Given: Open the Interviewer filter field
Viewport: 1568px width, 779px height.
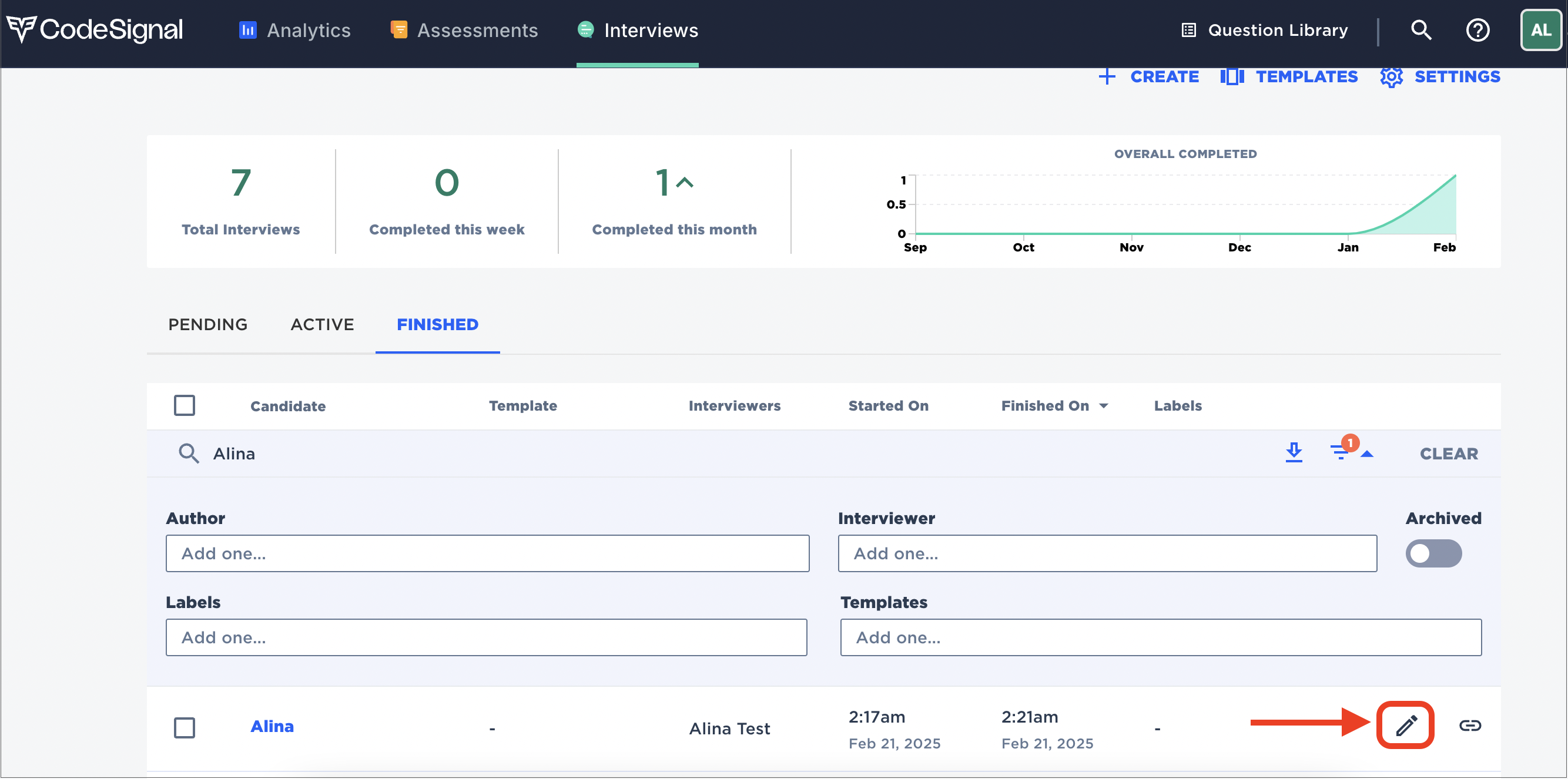Looking at the screenshot, I should [x=1107, y=554].
